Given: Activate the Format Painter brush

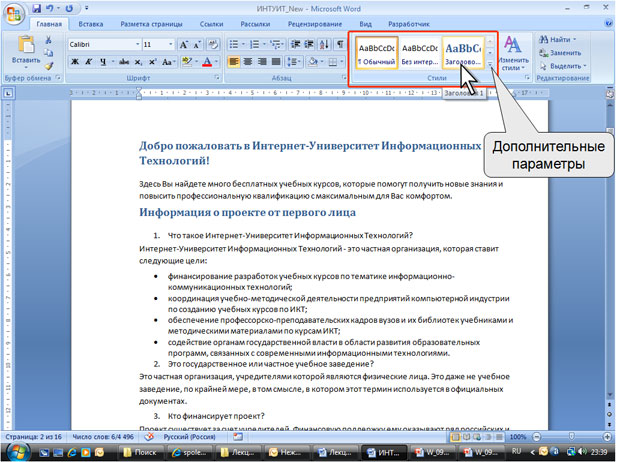Looking at the screenshot, I should [x=48, y=66].
